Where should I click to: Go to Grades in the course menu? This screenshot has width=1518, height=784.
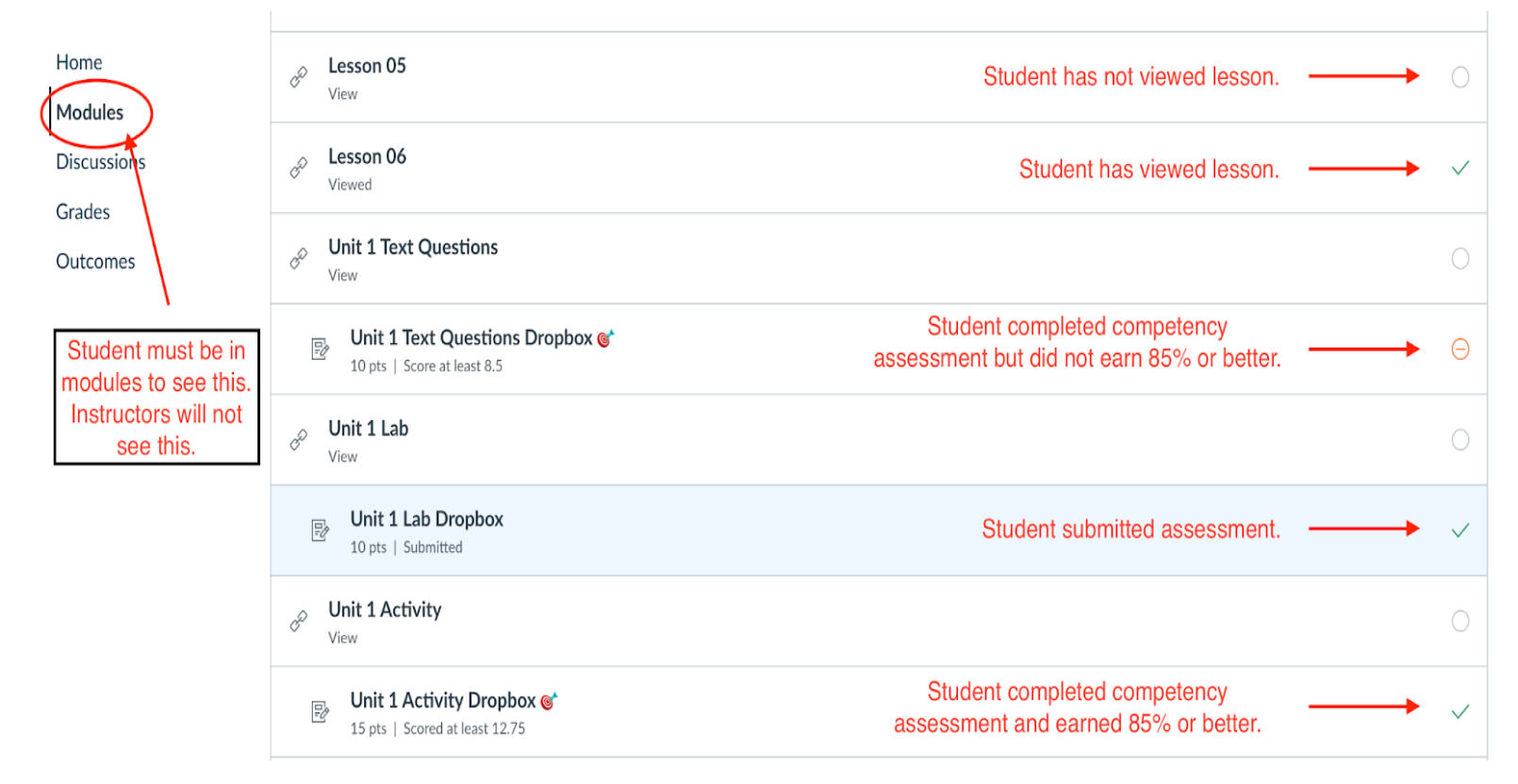point(83,212)
